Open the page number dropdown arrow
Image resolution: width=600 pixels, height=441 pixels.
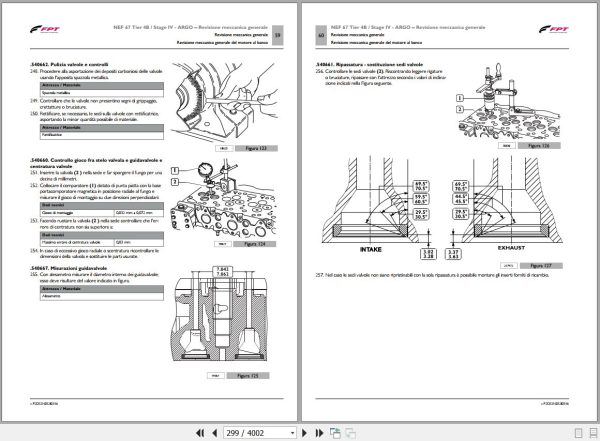(x=292, y=433)
